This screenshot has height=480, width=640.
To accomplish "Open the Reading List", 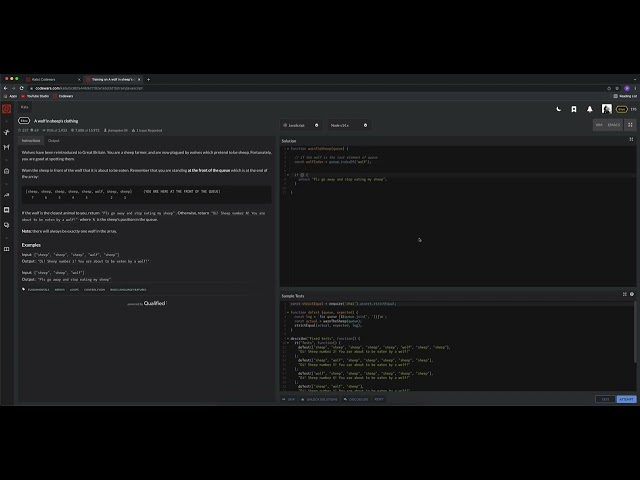I will pos(625,96).
